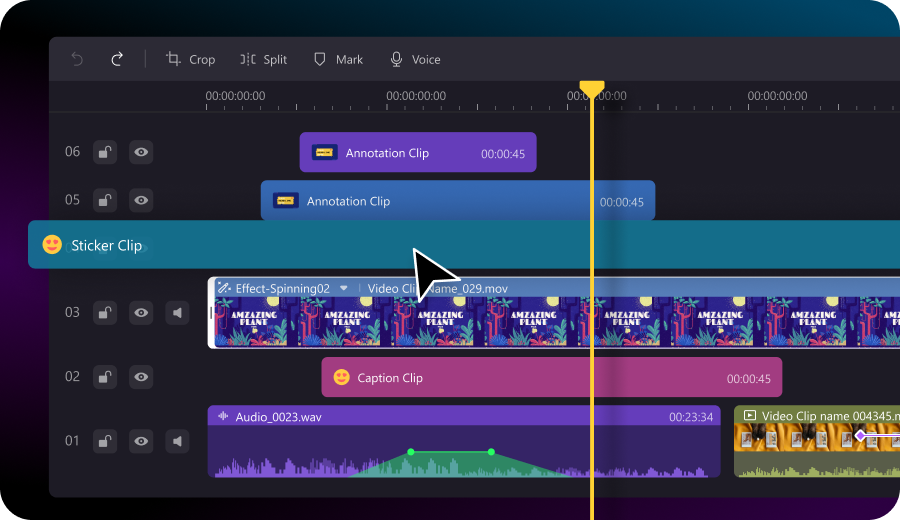Screen dimensions: 900x520
Task: Select Video Clip name 004345 clip
Action: [817, 442]
